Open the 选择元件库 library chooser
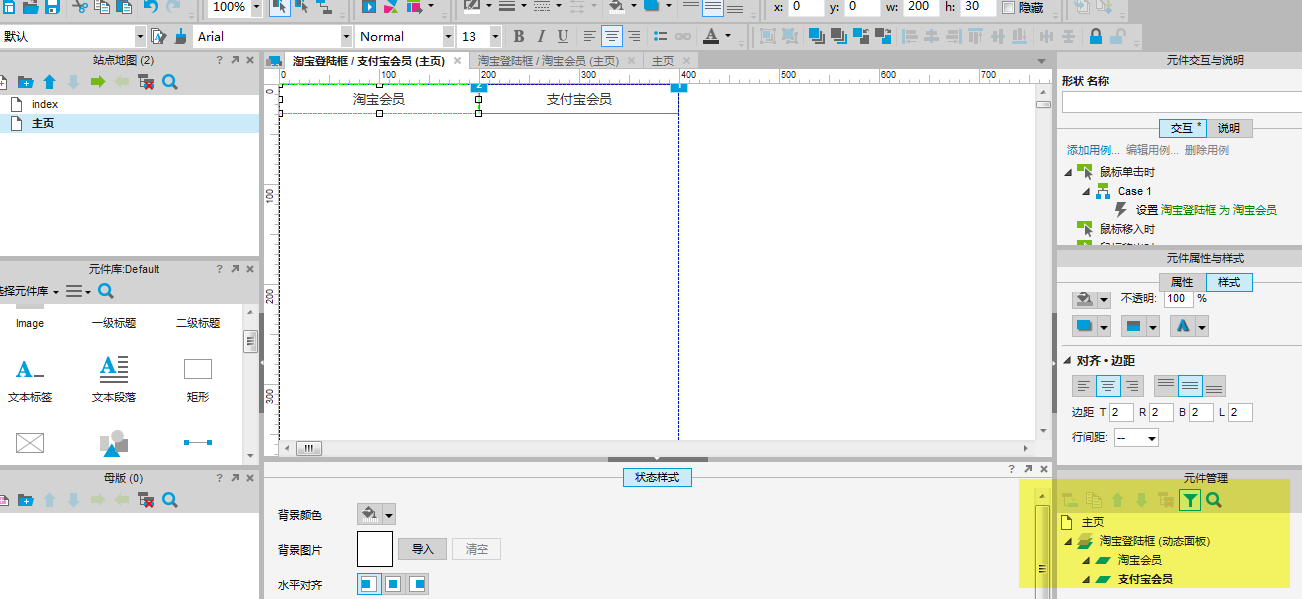Viewport: 1302px width, 599px height. tap(29, 291)
